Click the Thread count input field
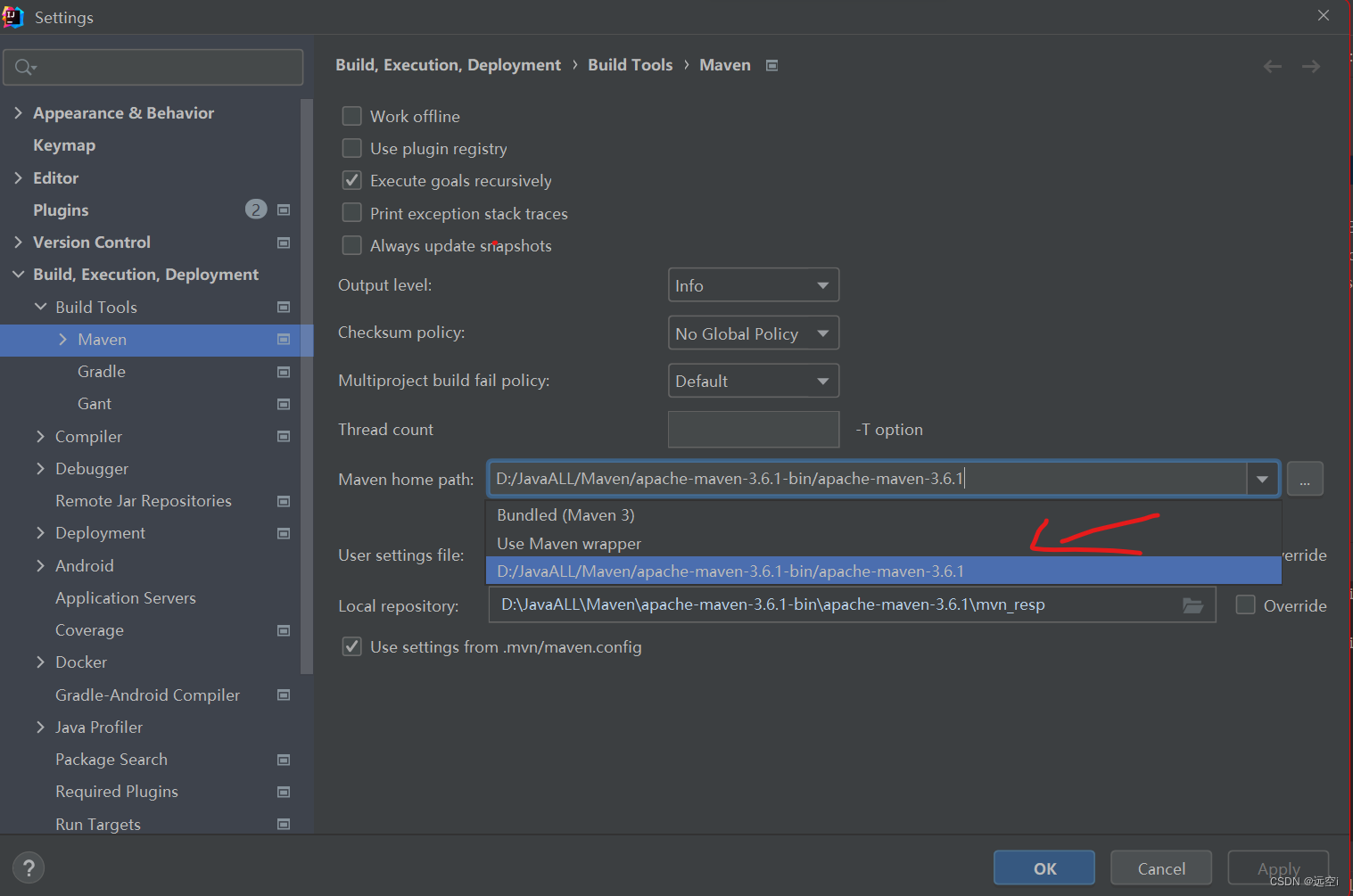Screen dimensions: 1353x896 coord(753,429)
